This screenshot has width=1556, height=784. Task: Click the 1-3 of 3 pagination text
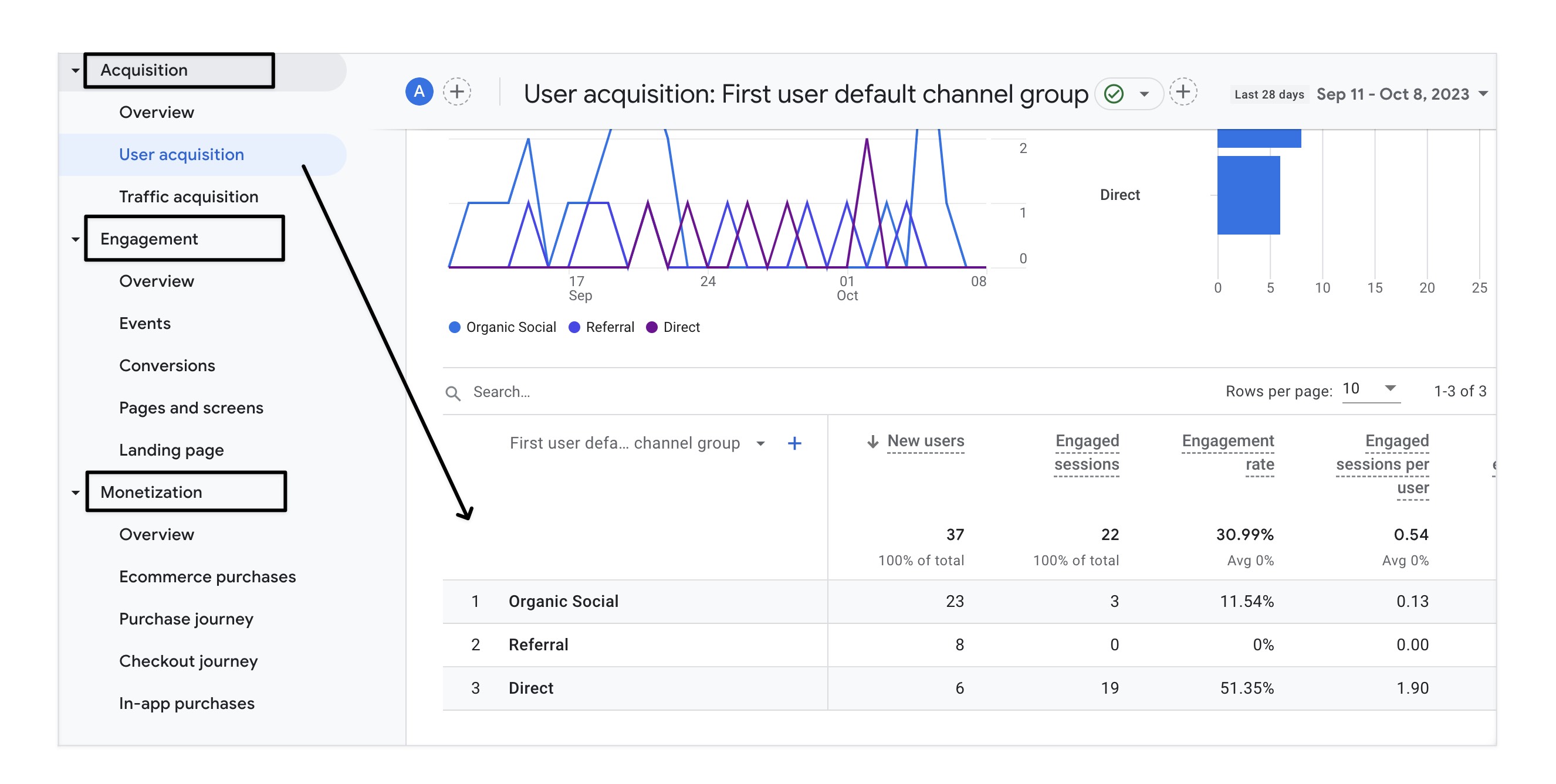pos(1459,391)
